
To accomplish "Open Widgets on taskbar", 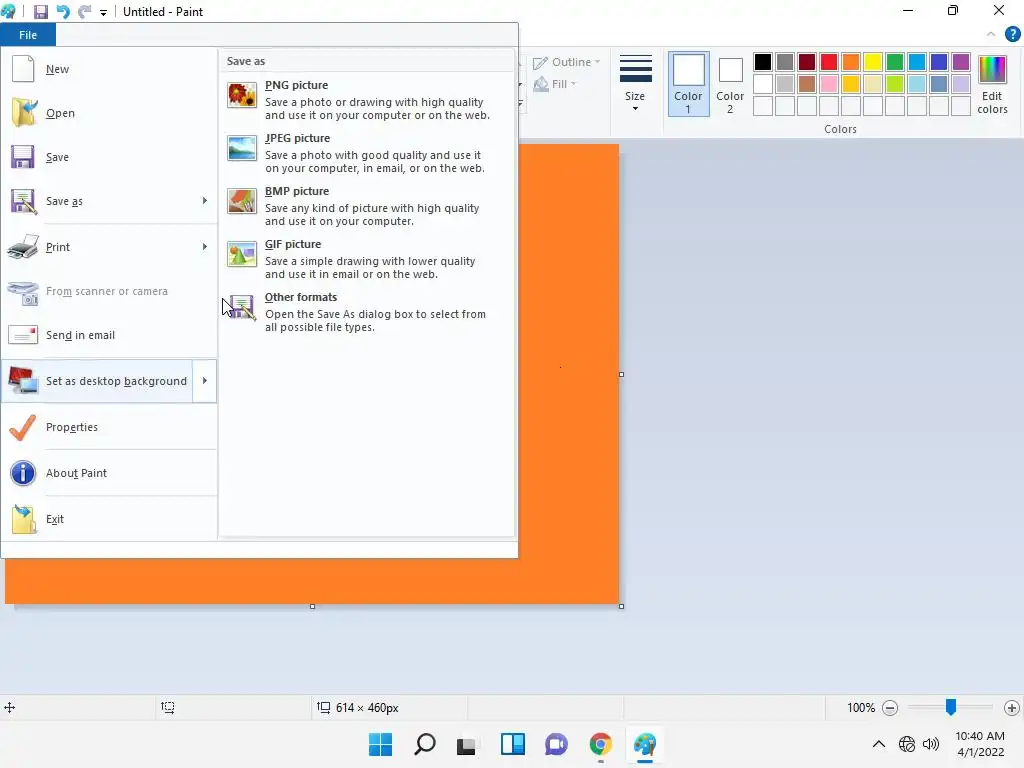I will [513, 744].
